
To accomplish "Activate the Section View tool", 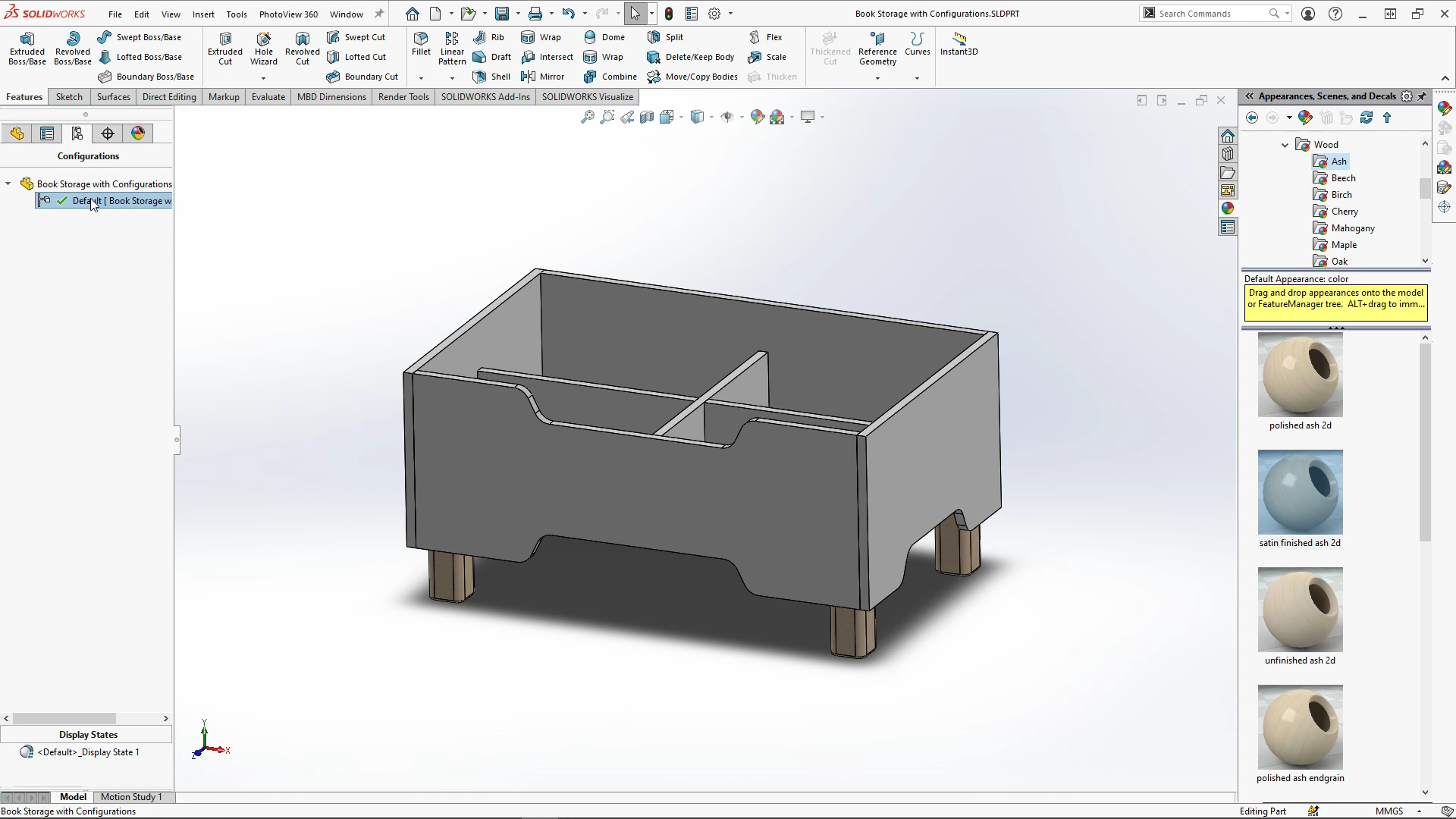I will [646, 117].
